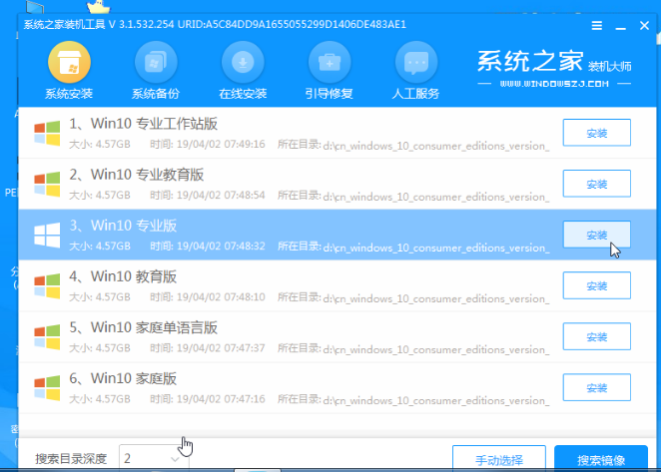Switch to 系统备份 tab label

tap(156, 94)
